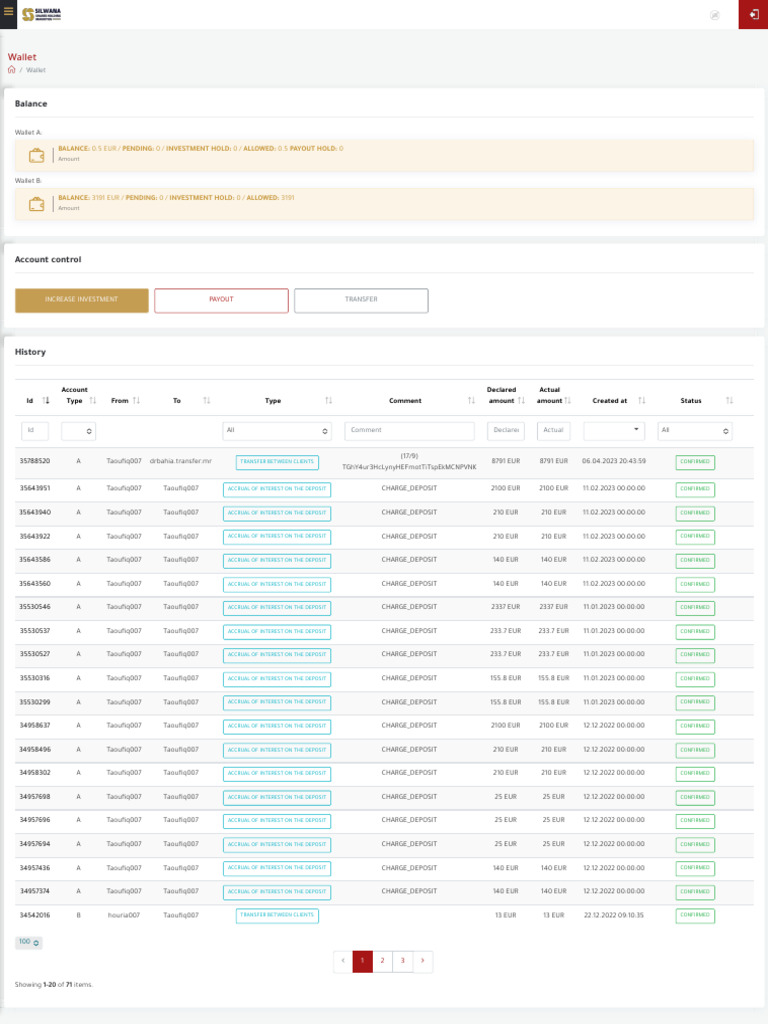Image resolution: width=768 pixels, height=1024 pixels.
Task: Click the Wallet breadcrumb link
Action: (36, 70)
